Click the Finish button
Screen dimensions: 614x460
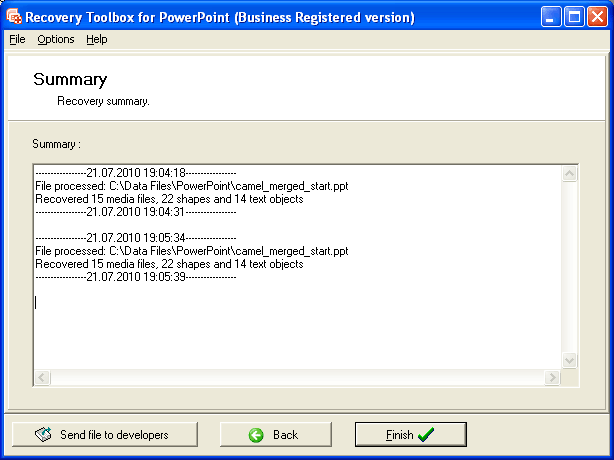411,435
